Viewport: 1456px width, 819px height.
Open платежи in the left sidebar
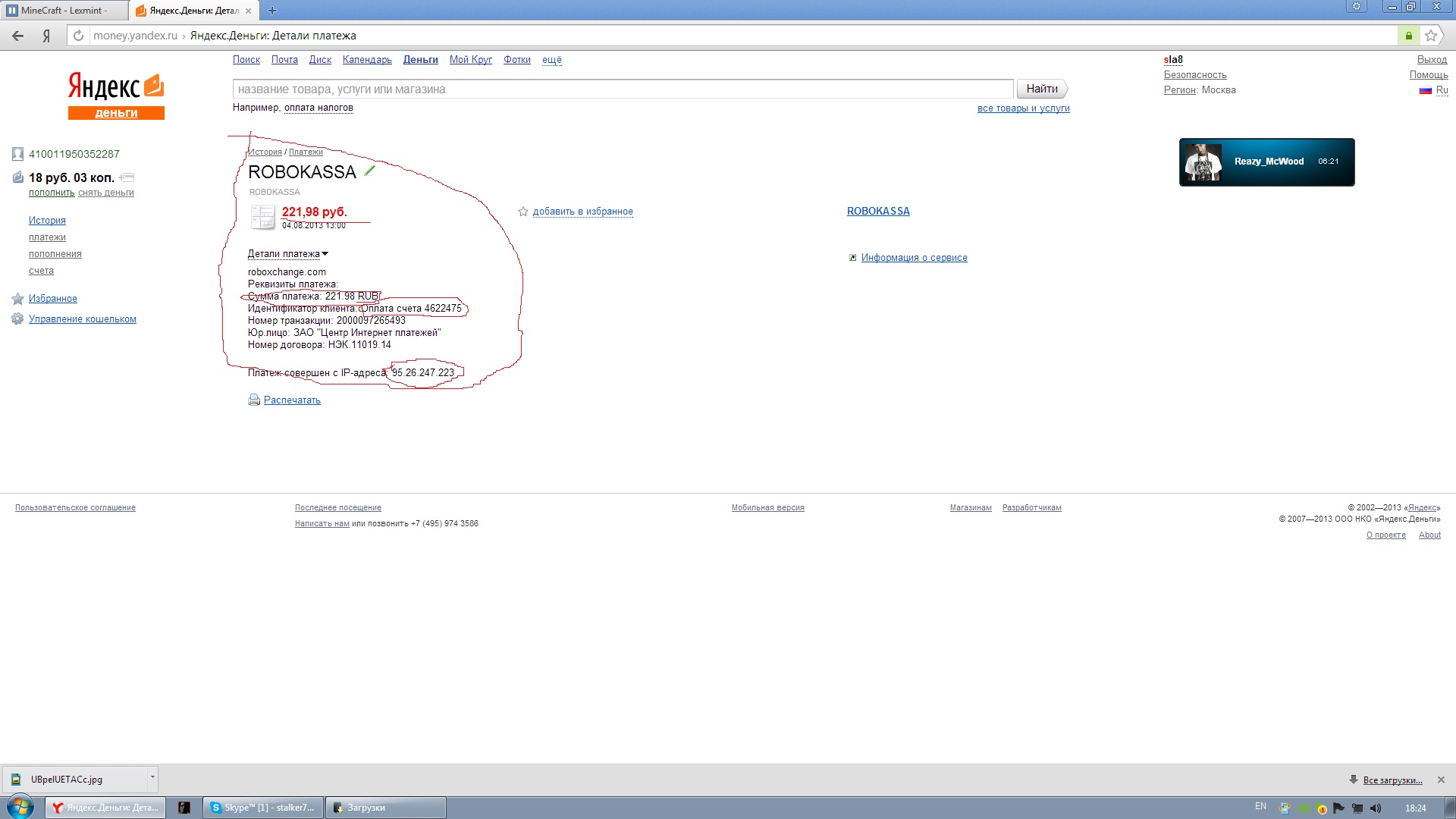point(47,237)
